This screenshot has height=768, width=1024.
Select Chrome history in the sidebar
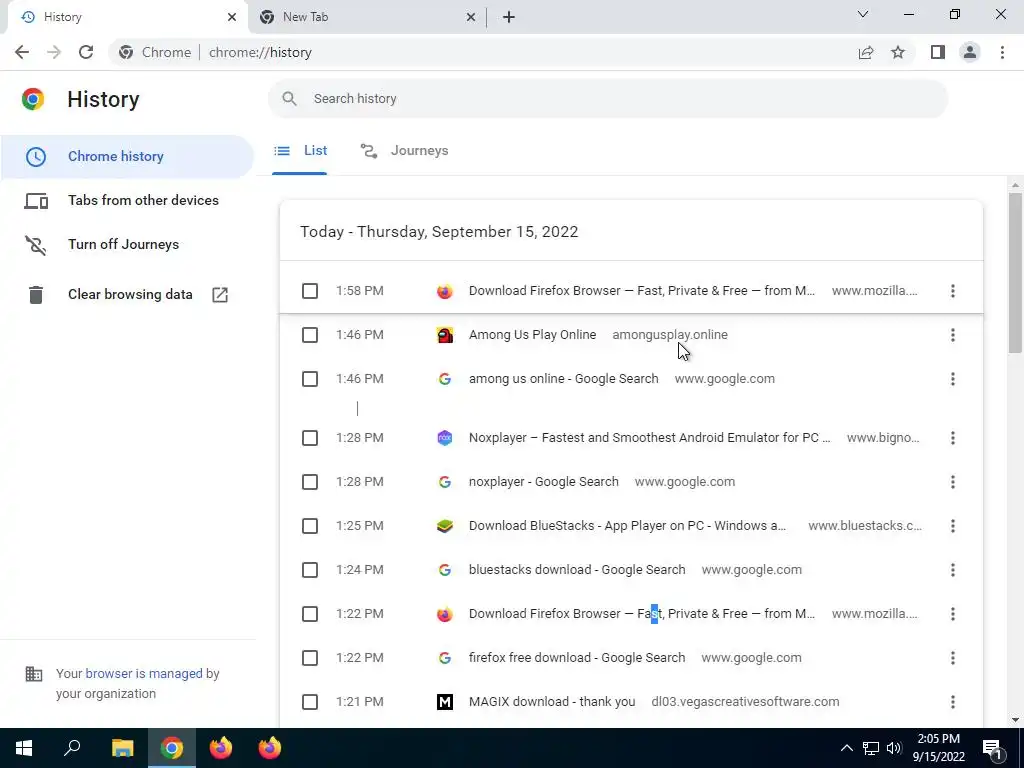click(127, 157)
